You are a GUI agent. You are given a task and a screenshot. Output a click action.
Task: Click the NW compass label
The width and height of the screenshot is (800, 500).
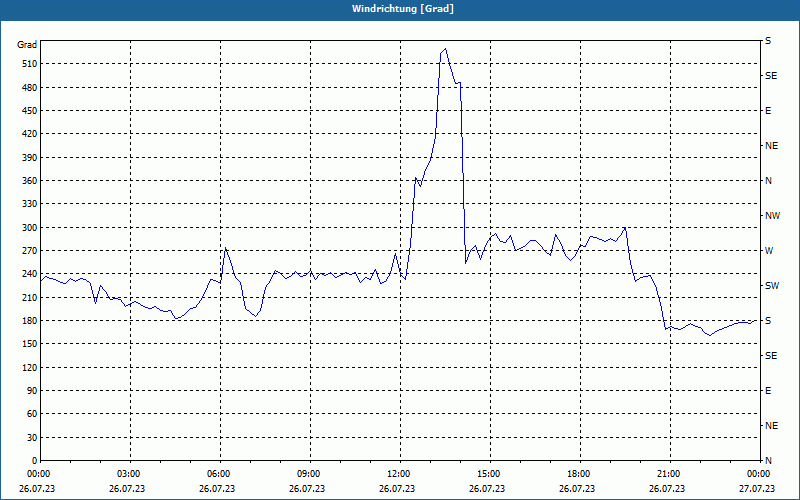(772, 216)
